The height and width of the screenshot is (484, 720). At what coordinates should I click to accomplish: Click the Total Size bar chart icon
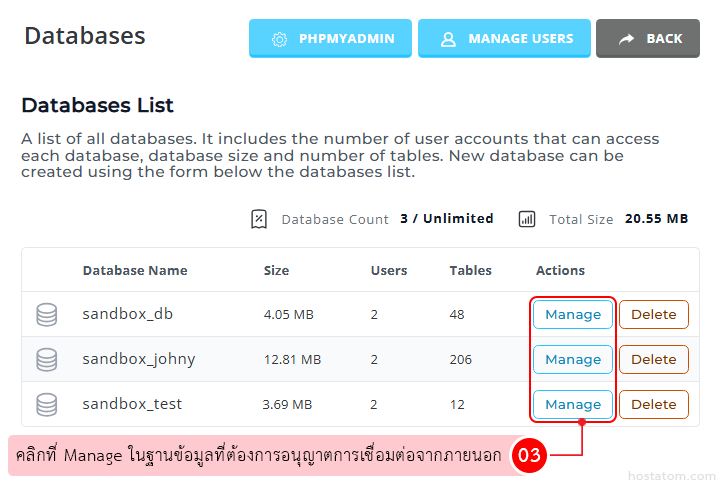pyautogui.click(x=527, y=219)
